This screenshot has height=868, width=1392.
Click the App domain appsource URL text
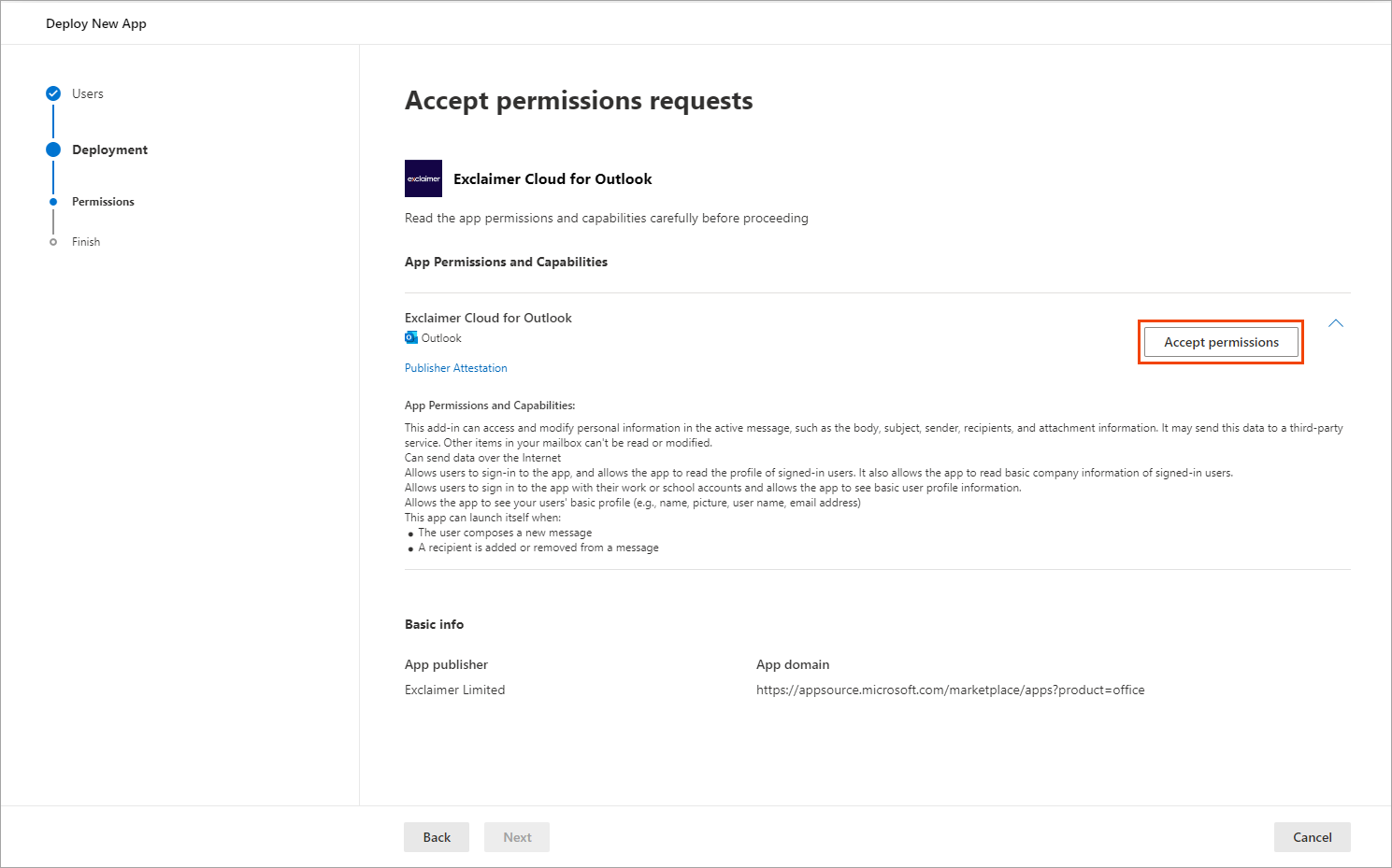(x=951, y=690)
